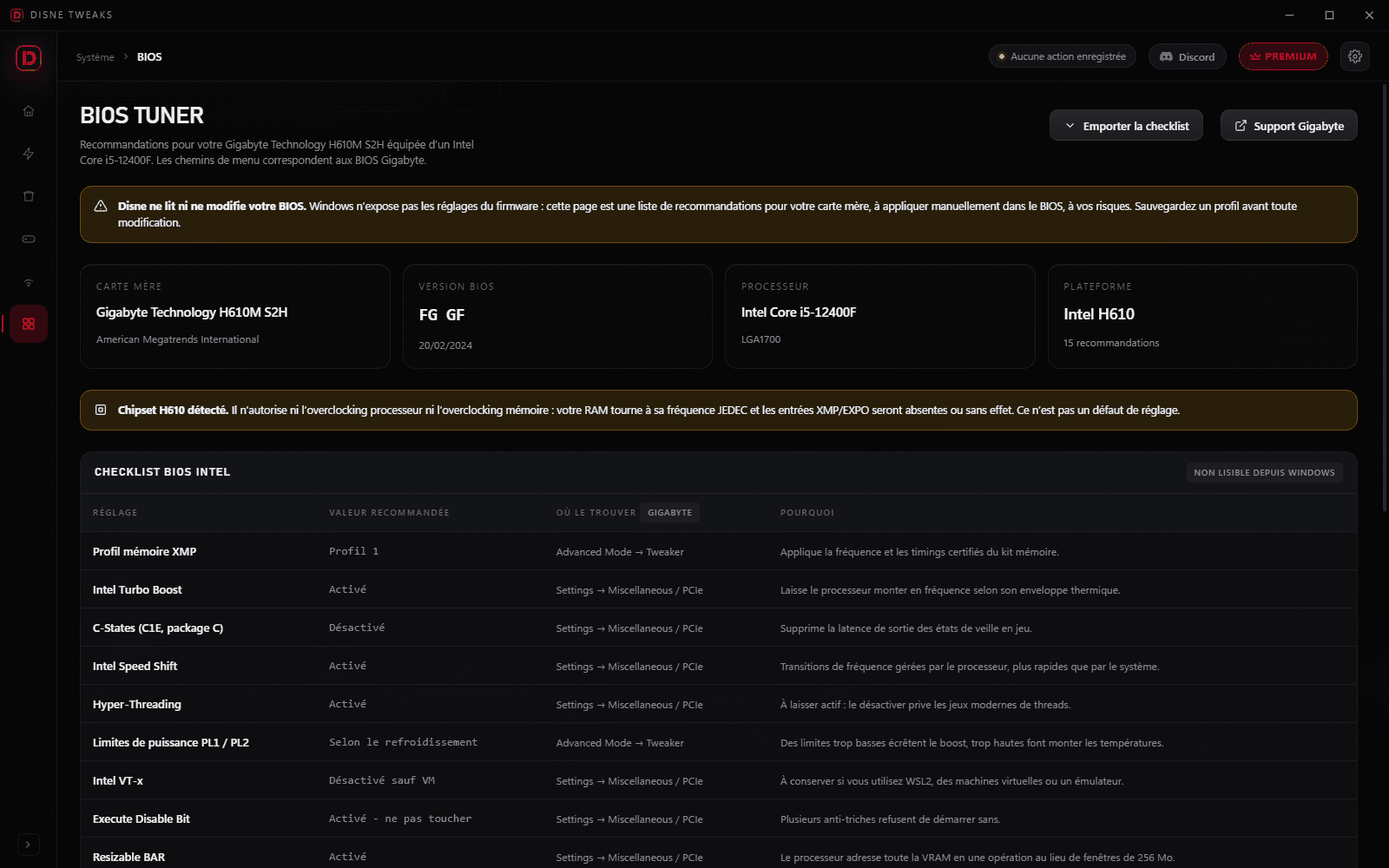
Task: Click the 'POURQUOI' column header
Action: coord(806,513)
